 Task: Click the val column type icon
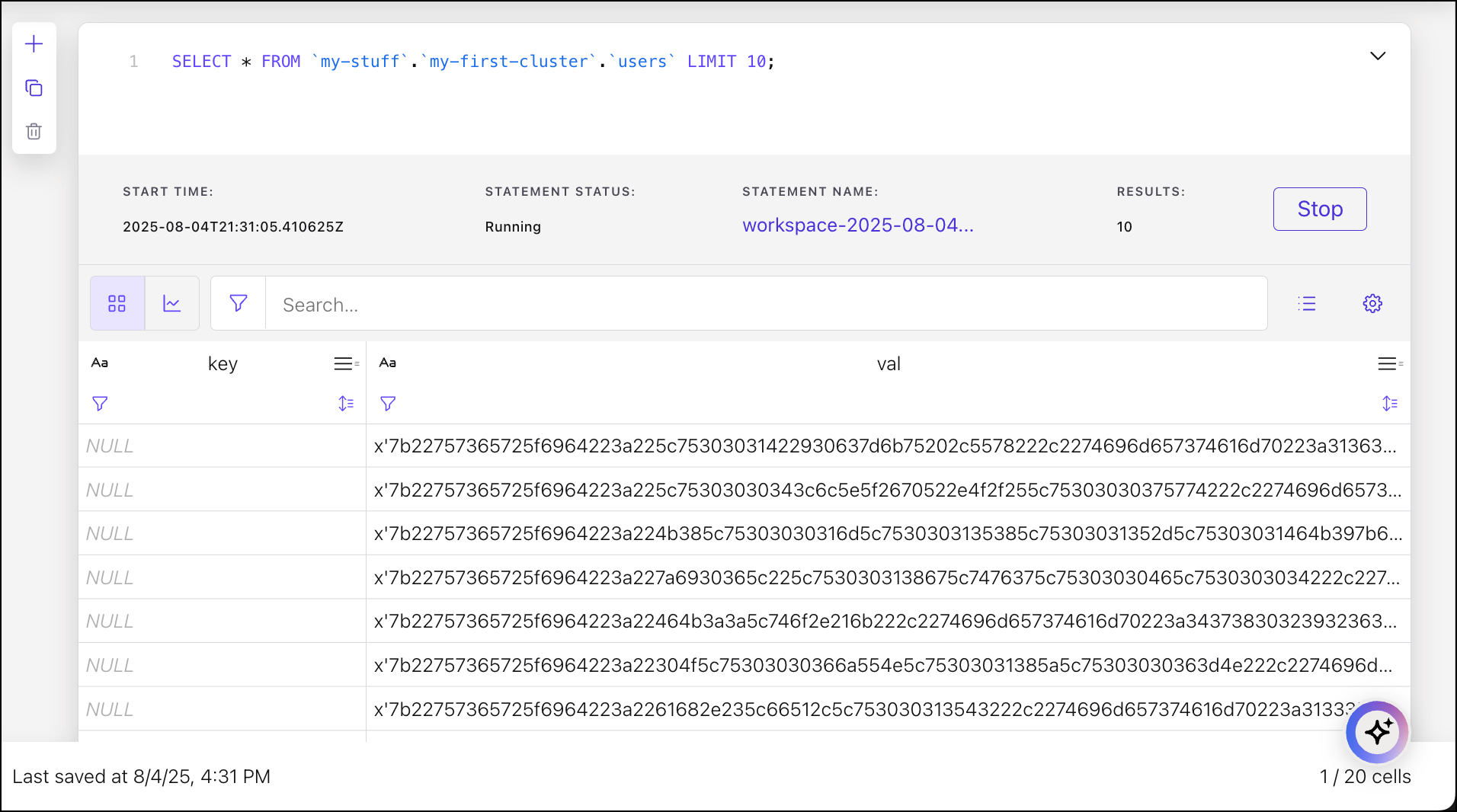(388, 363)
